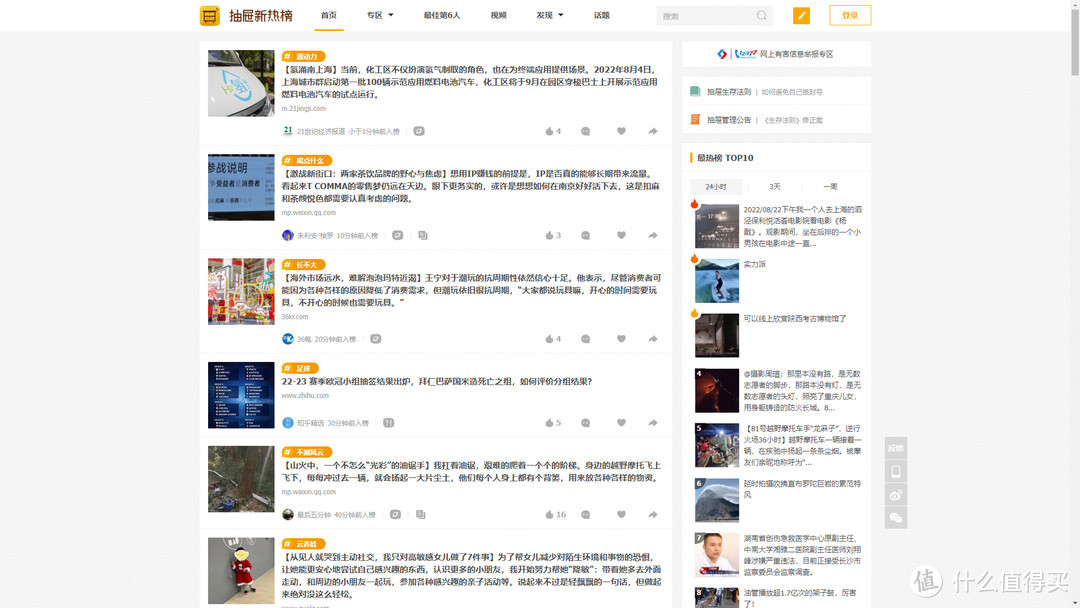Favorite the 山火中 post with heart
1080x608 pixels.
click(621, 514)
